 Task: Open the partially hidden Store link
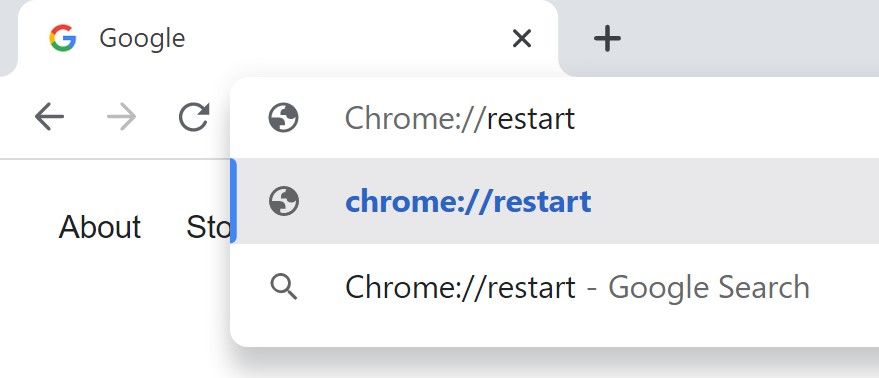208,227
